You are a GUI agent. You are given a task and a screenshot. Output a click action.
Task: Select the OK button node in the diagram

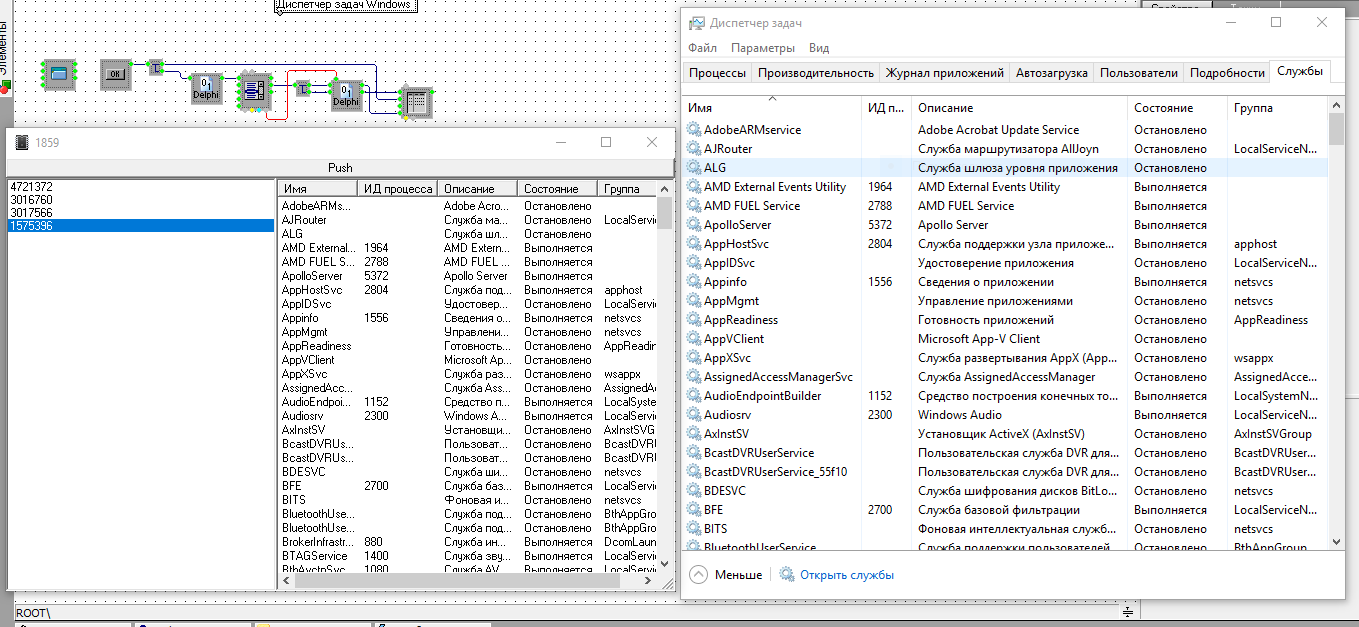click(116, 73)
